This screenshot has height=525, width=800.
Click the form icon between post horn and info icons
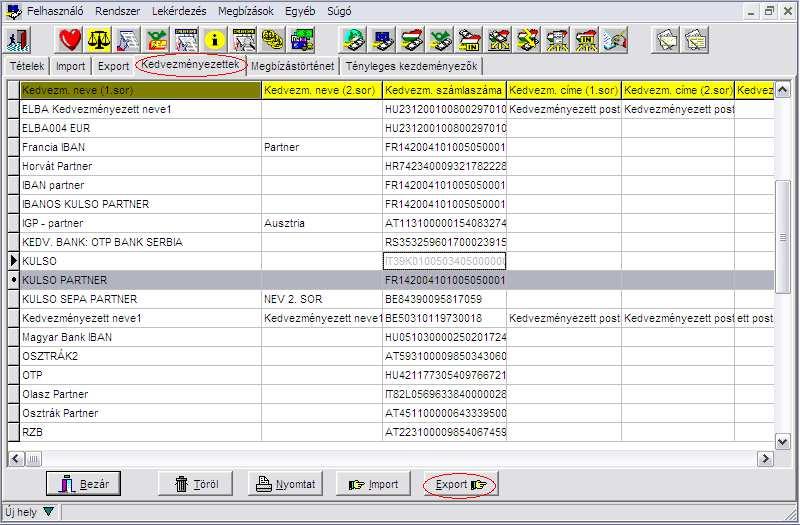click(186, 40)
